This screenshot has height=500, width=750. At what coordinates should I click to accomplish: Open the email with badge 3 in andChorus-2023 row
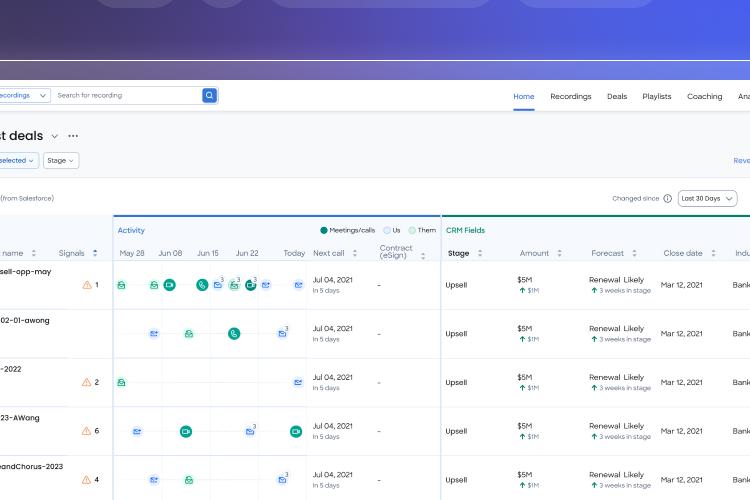click(x=283, y=479)
